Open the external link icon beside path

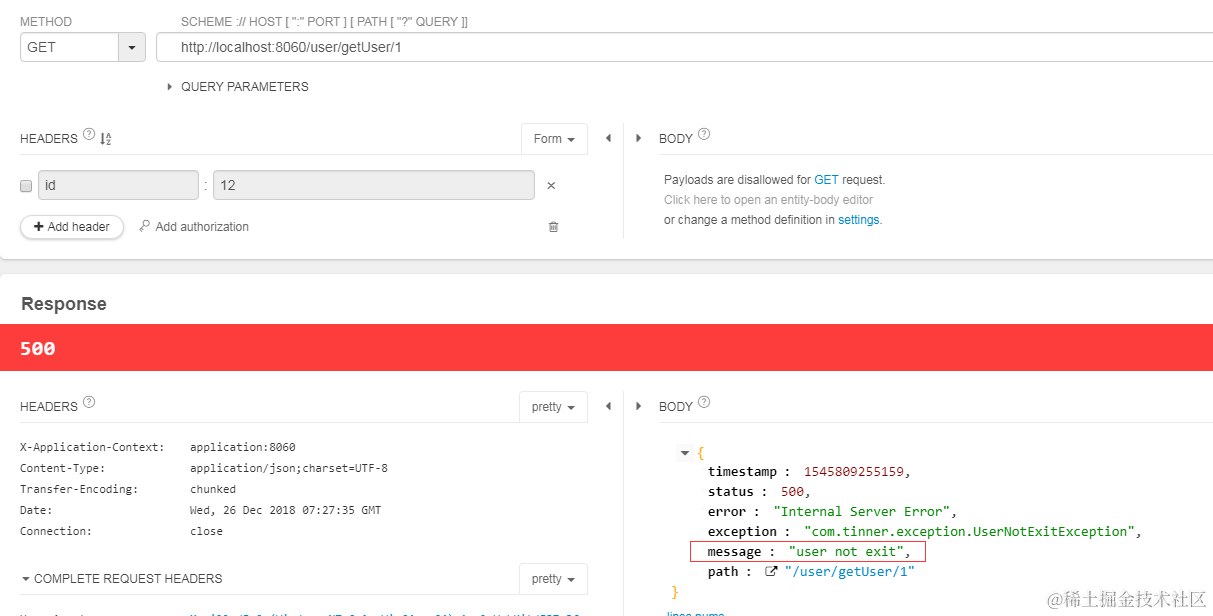[771, 572]
